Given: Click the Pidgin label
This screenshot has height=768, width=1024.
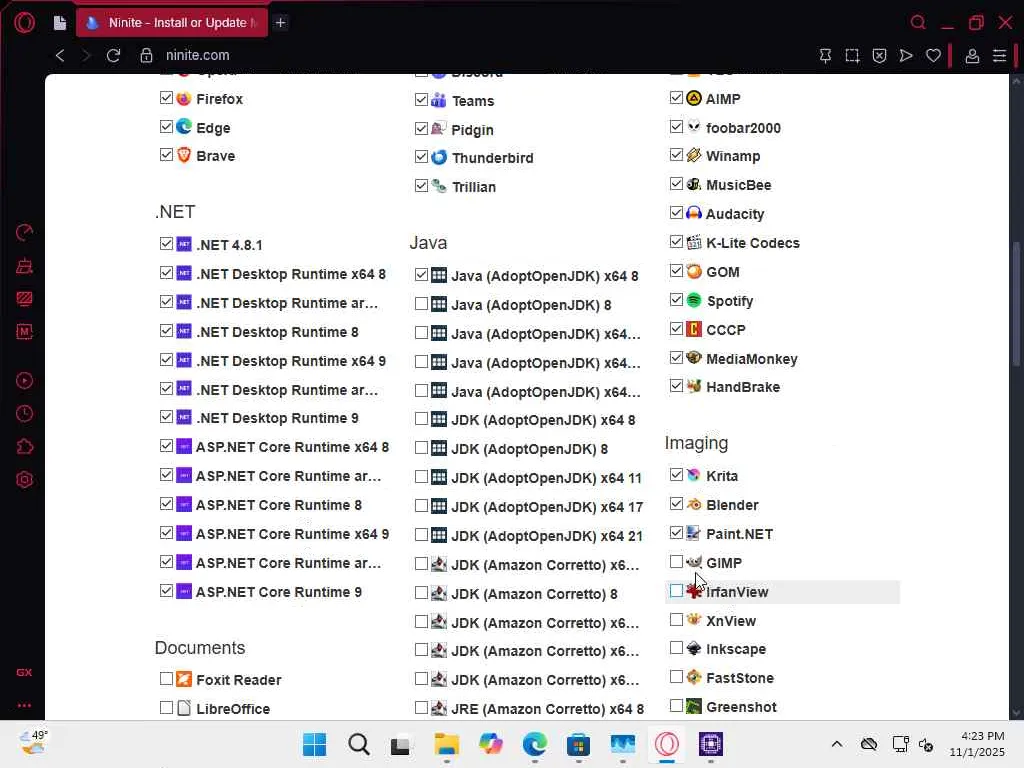Looking at the screenshot, I should (x=472, y=130).
